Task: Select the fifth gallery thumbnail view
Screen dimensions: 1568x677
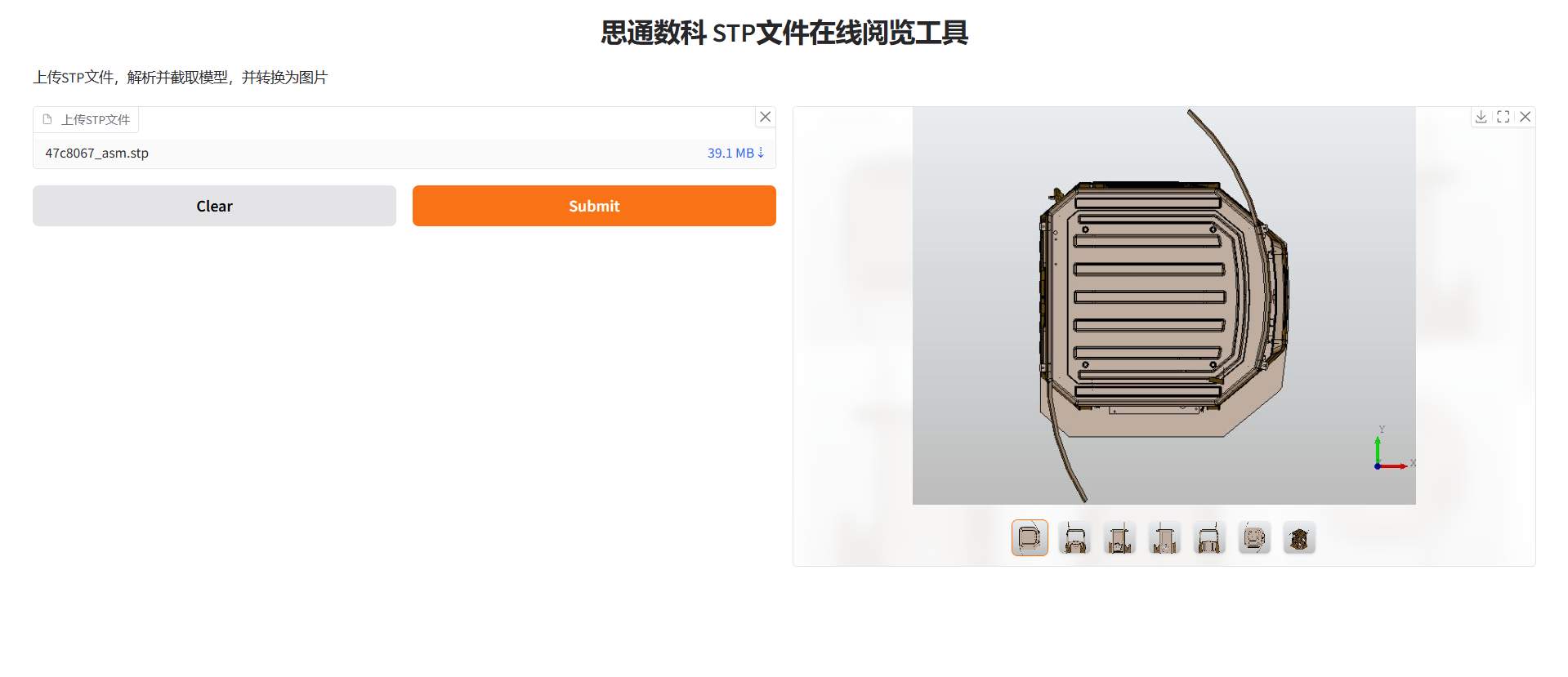Action: point(1209,538)
